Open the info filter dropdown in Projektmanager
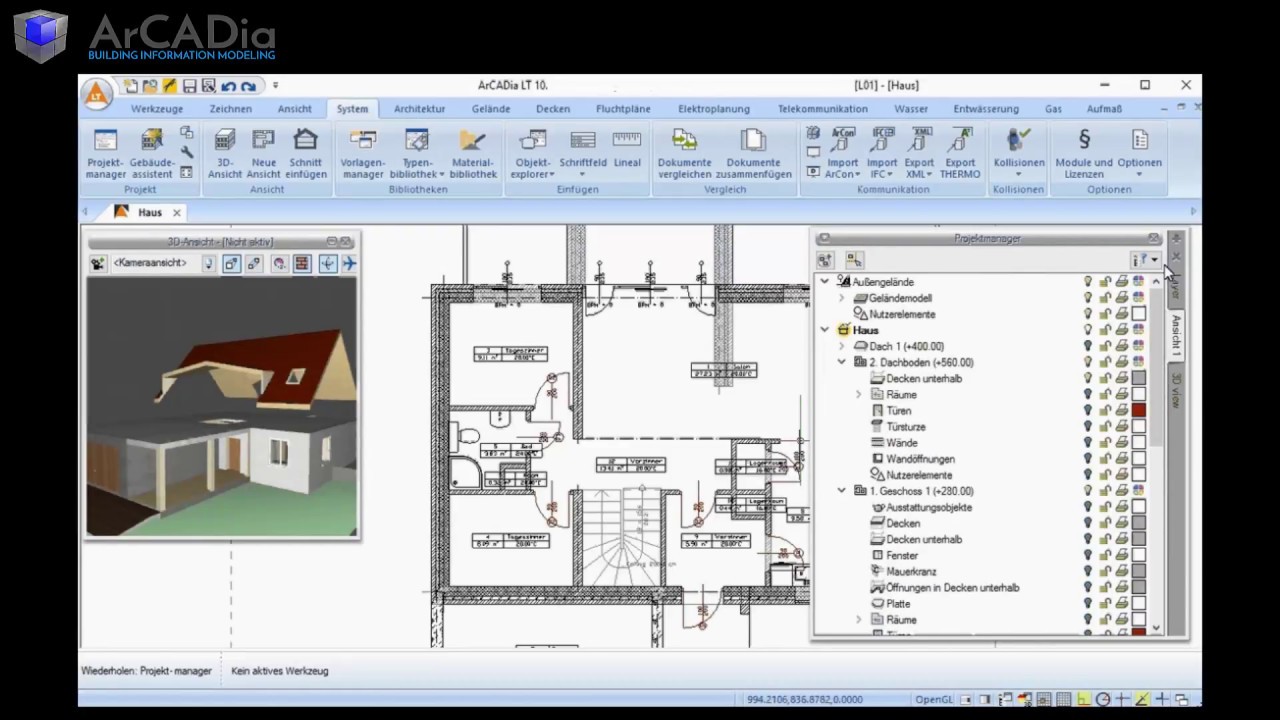 point(1146,260)
